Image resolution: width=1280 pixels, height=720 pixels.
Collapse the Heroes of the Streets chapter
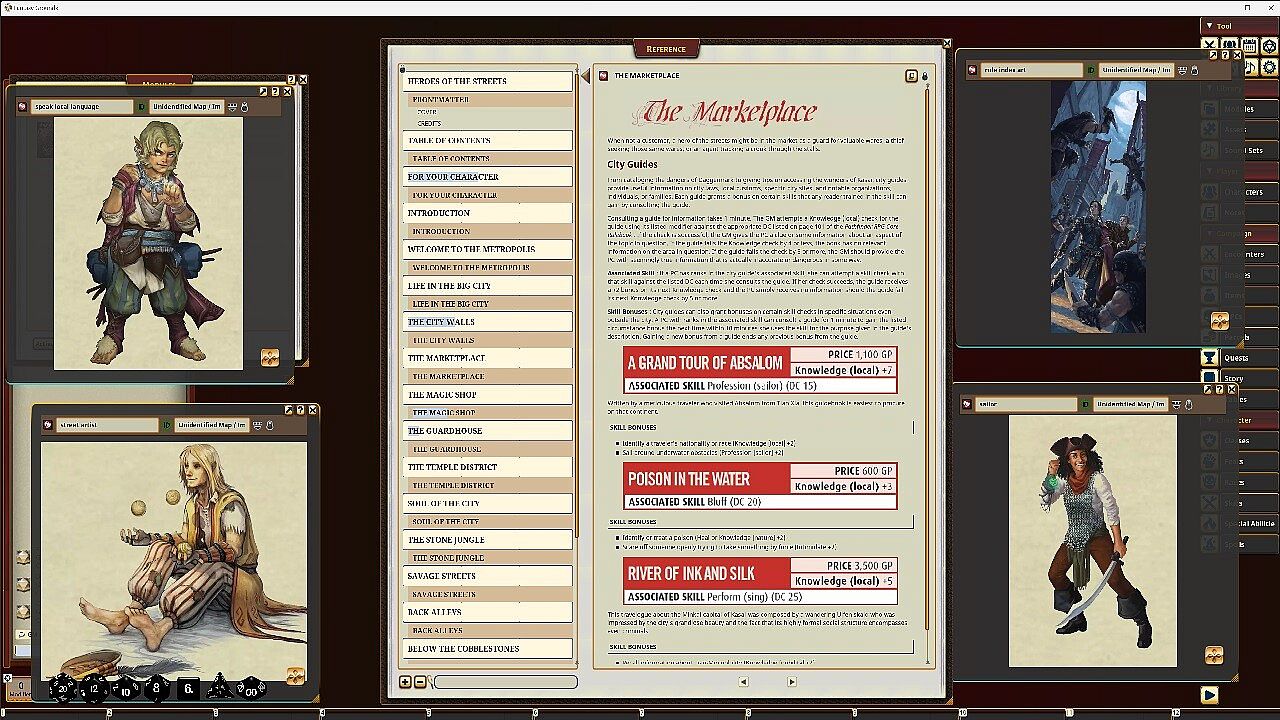[488, 81]
